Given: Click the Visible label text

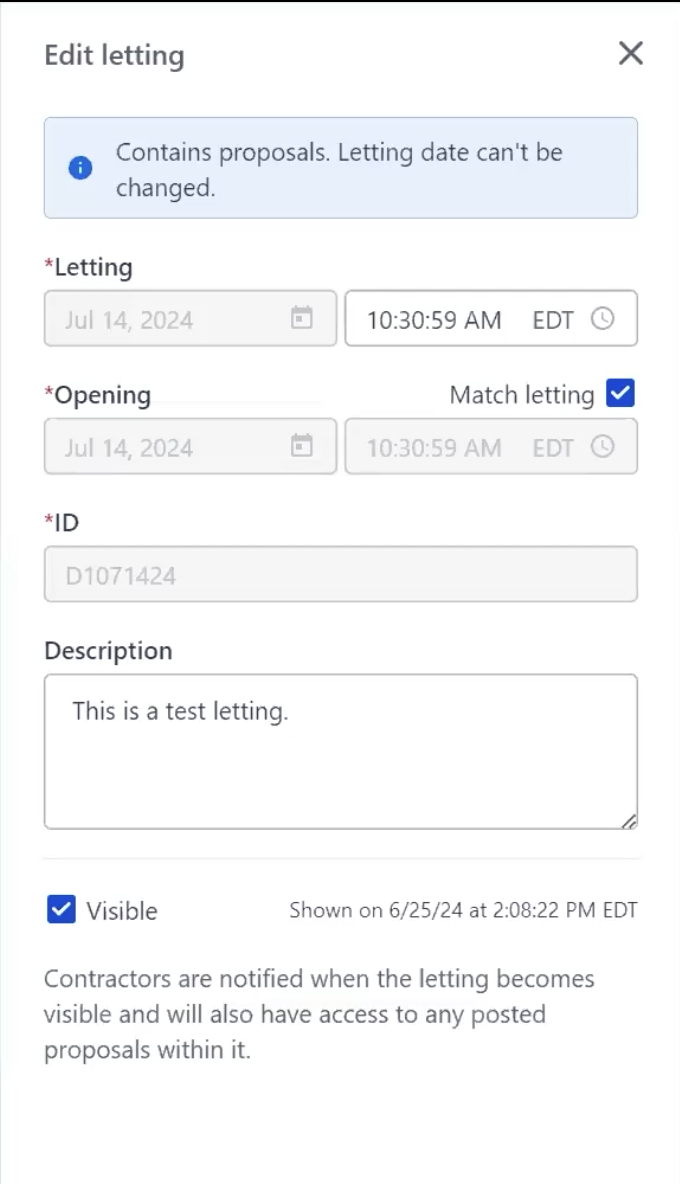Looking at the screenshot, I should pyautogui.click(x=122, y=911).
